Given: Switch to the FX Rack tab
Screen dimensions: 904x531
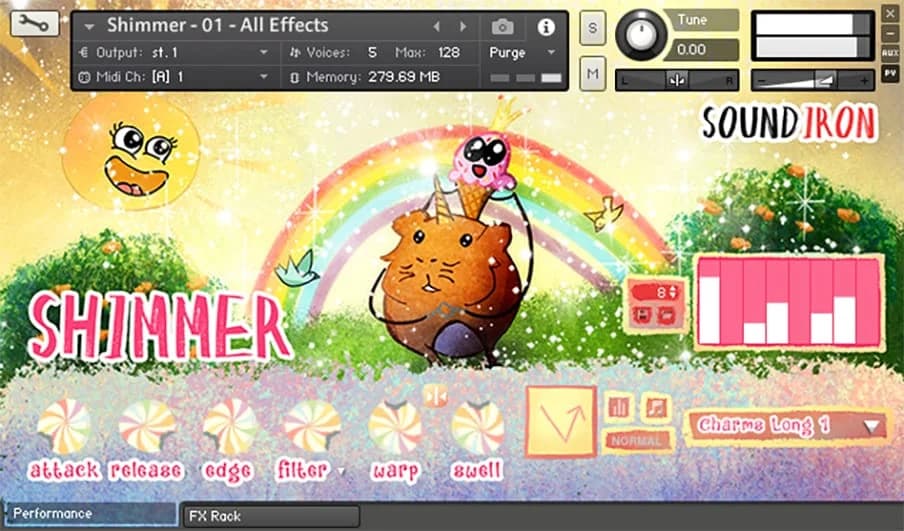Looking at the screenshot, I should click(x=271, y=516).
